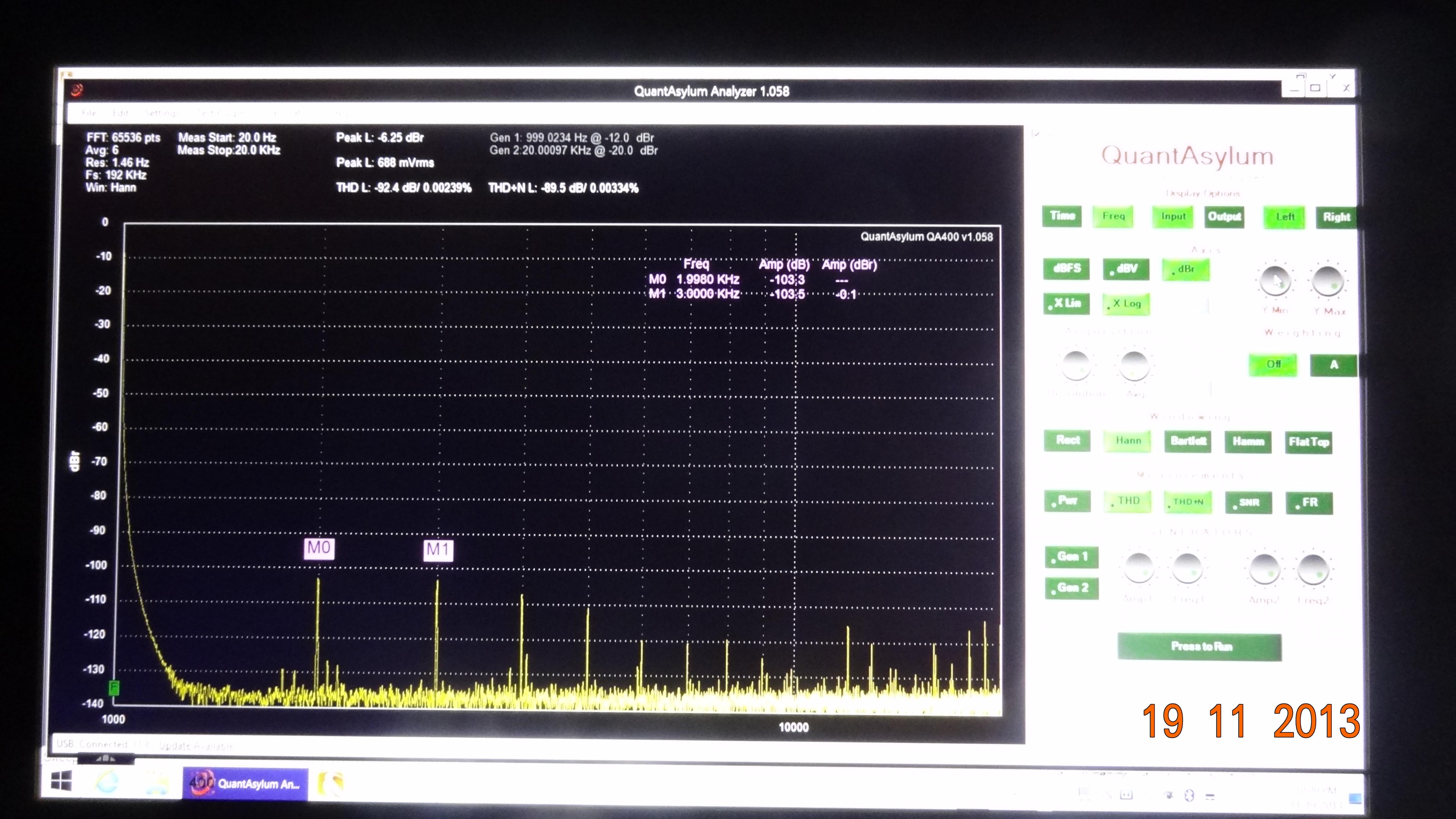Click the Update Available link in the status bar
Viewport: 1456px width, 819px height.
pos(196,746)
